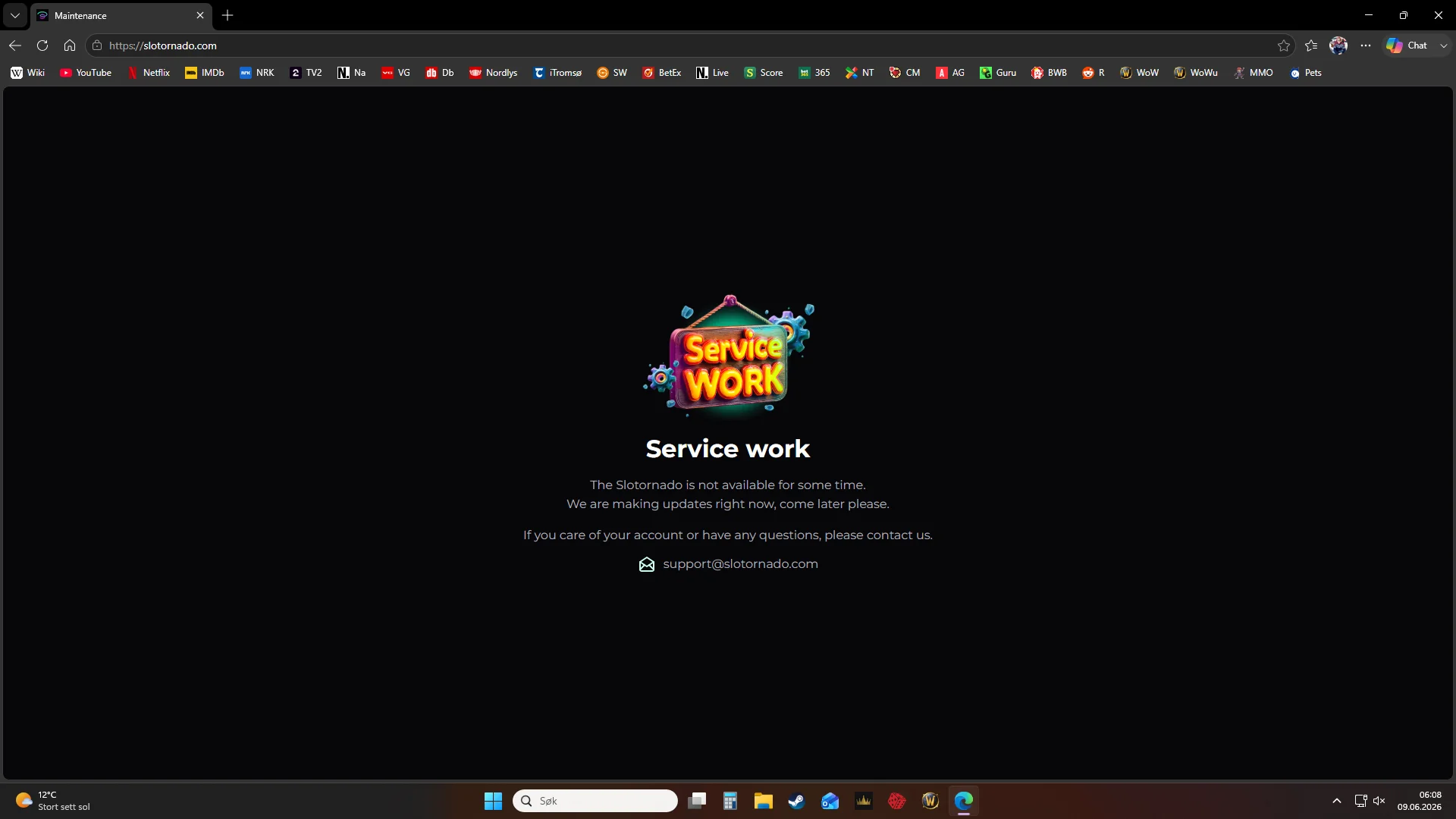Open the Score bookmark
Image resolution: width=1456 pixels, height=819 pixels.
pyautogui.click(x=764, y=73)
